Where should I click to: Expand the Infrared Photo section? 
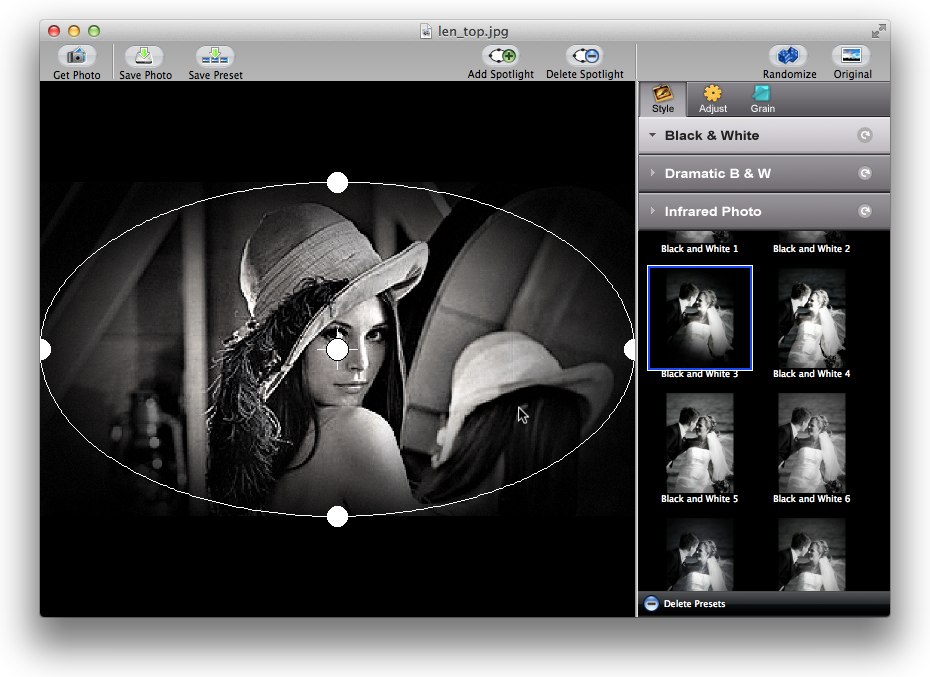coord(764,211)
